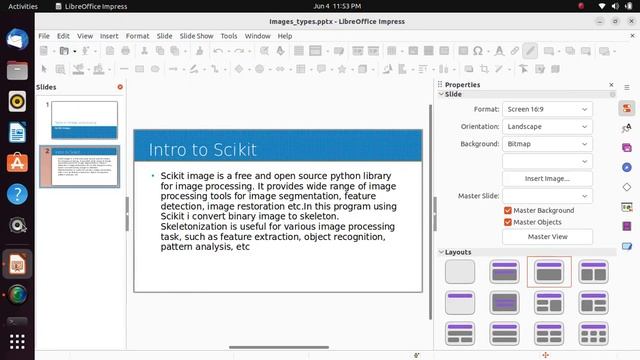The image size is (640, 360).
Task: Open the Navigator compass deck in sidebar
Action: coord(627,167)
